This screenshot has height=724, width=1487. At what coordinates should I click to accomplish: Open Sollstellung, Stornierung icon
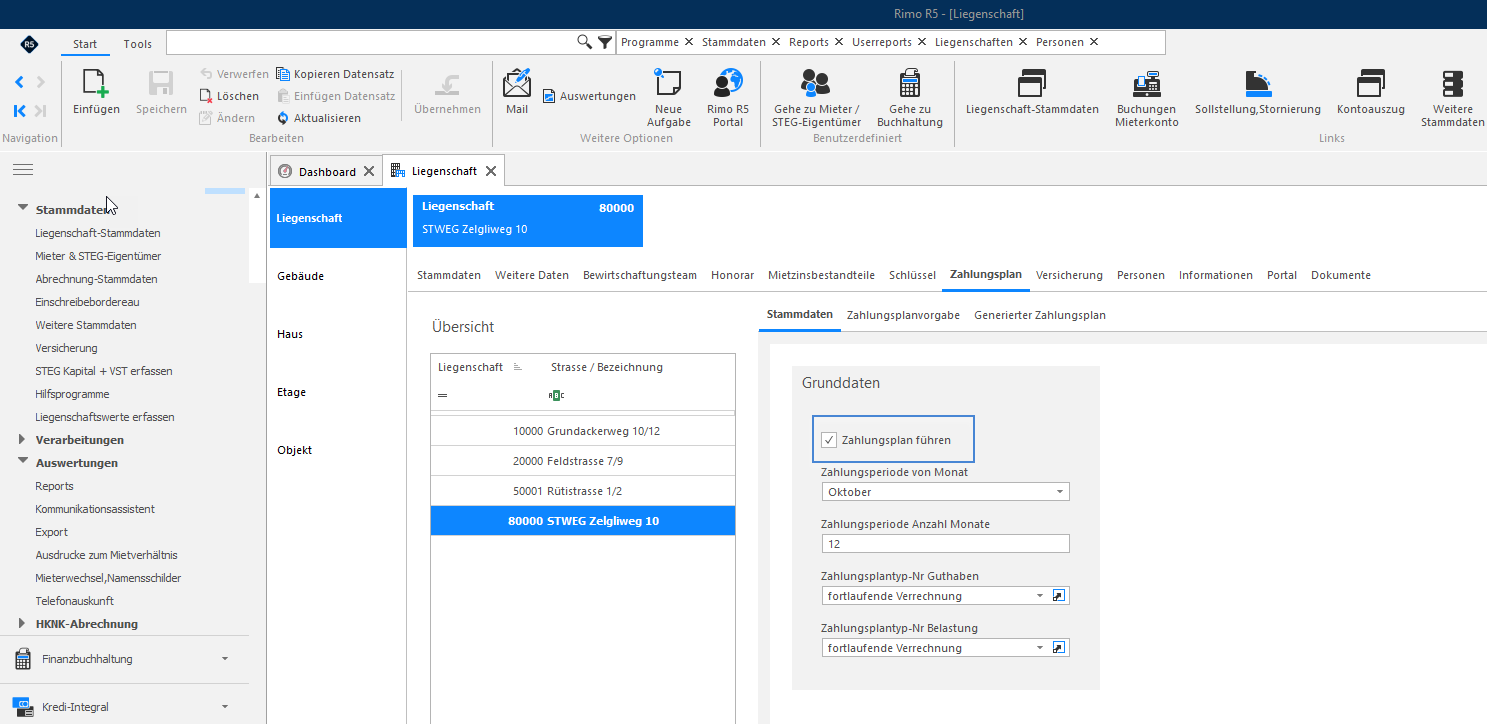(1257, 83)
